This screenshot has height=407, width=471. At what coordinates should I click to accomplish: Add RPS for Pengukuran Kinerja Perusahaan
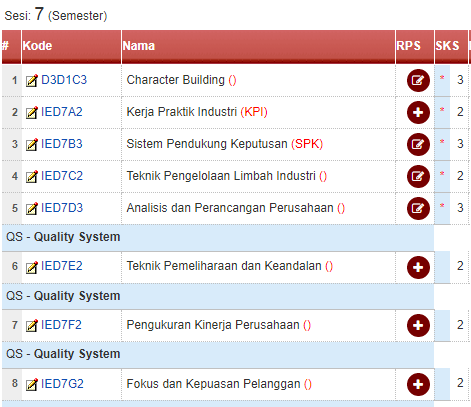418,325
